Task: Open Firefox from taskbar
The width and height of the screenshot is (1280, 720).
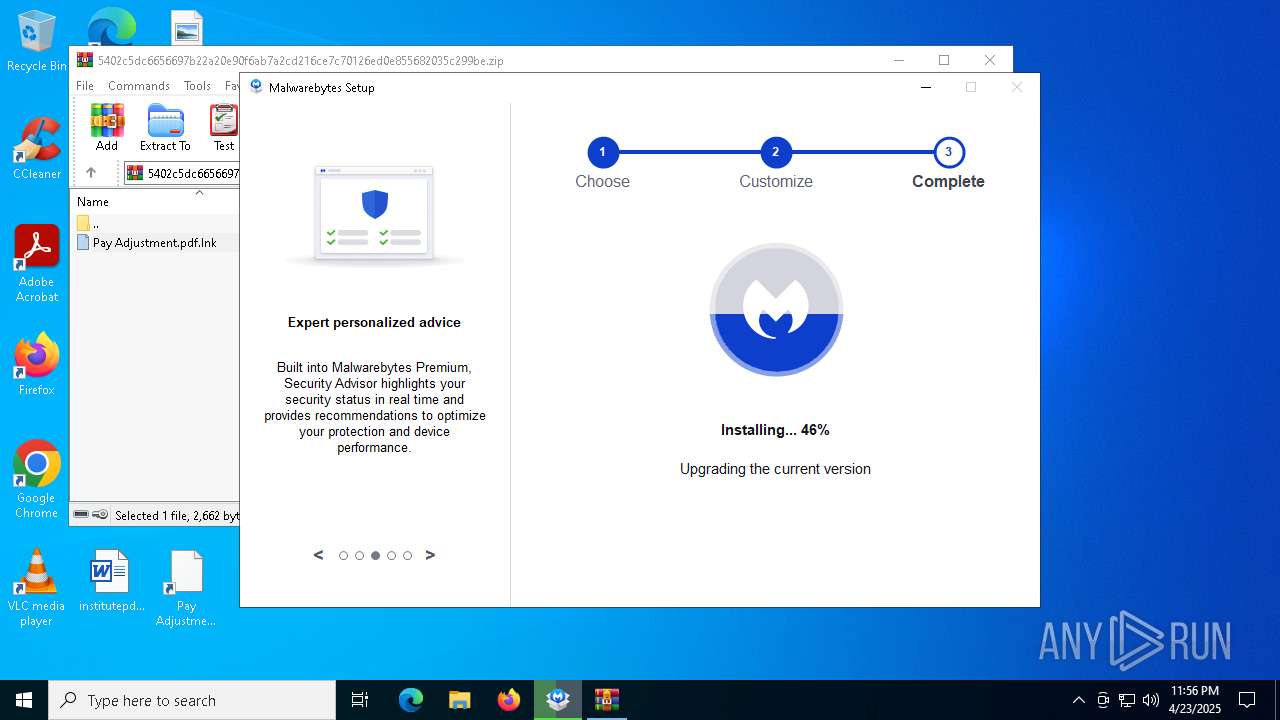Action: click(x=509, y=700)
